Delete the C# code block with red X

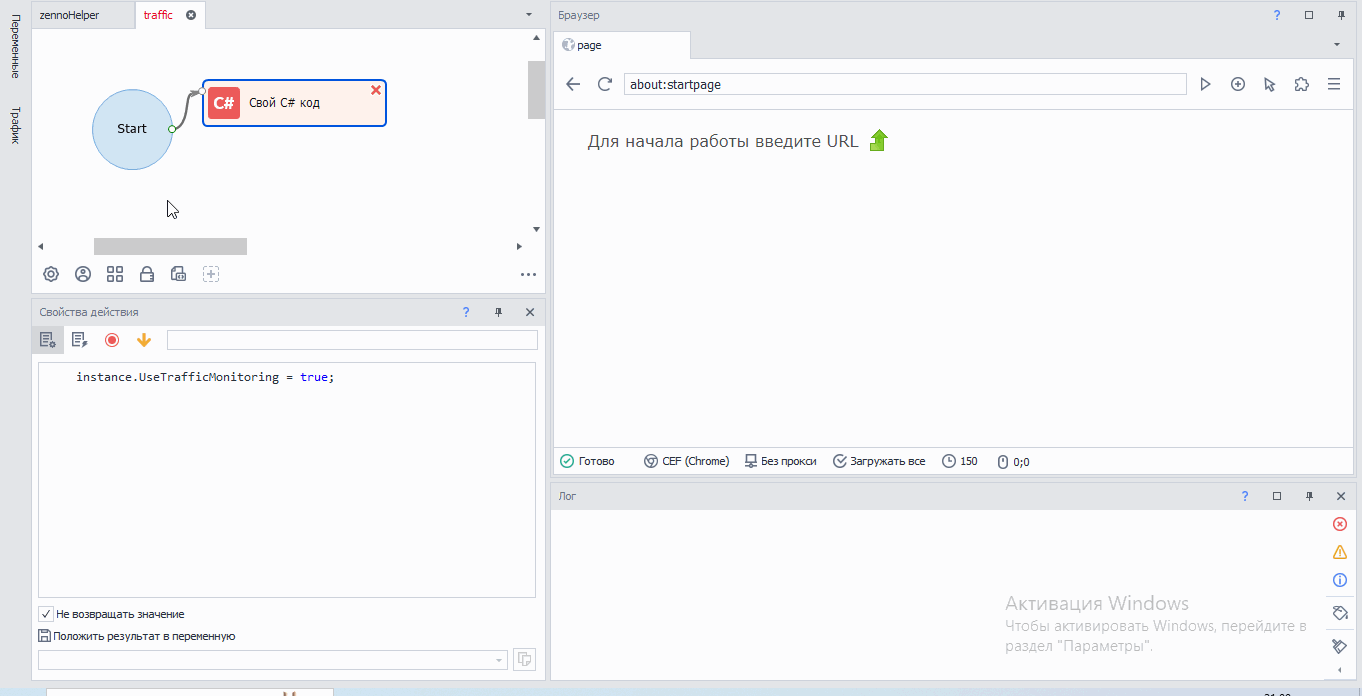[x=376, y=90]
